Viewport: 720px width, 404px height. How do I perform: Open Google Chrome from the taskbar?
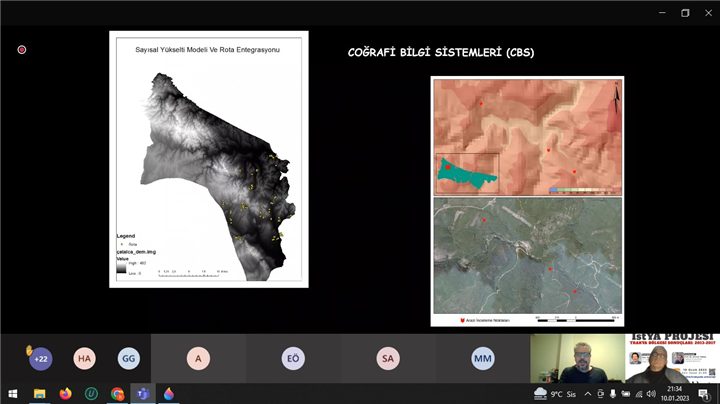click(x=117, y=394)
